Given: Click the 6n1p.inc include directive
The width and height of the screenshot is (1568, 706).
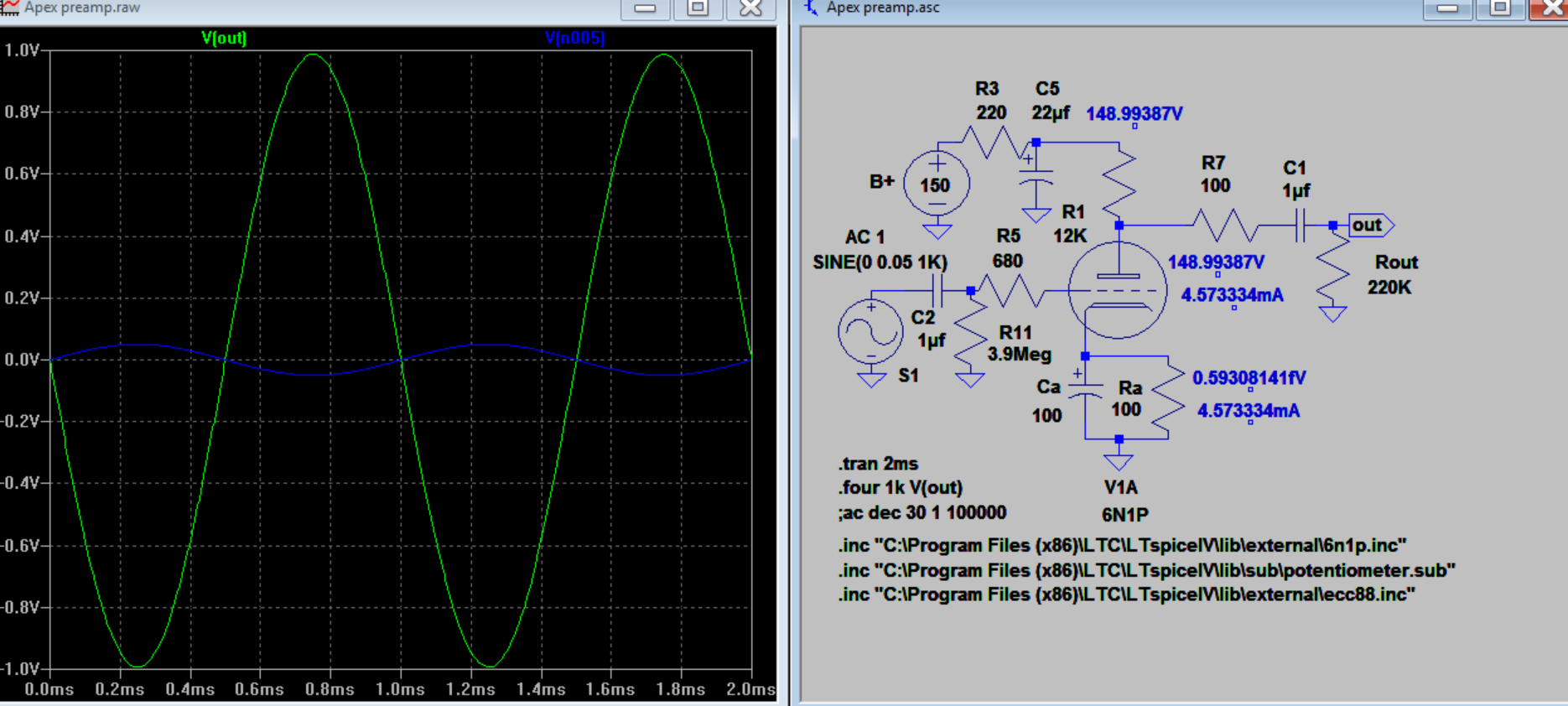Looking at the screenshot, I should tap(1122, 546).
